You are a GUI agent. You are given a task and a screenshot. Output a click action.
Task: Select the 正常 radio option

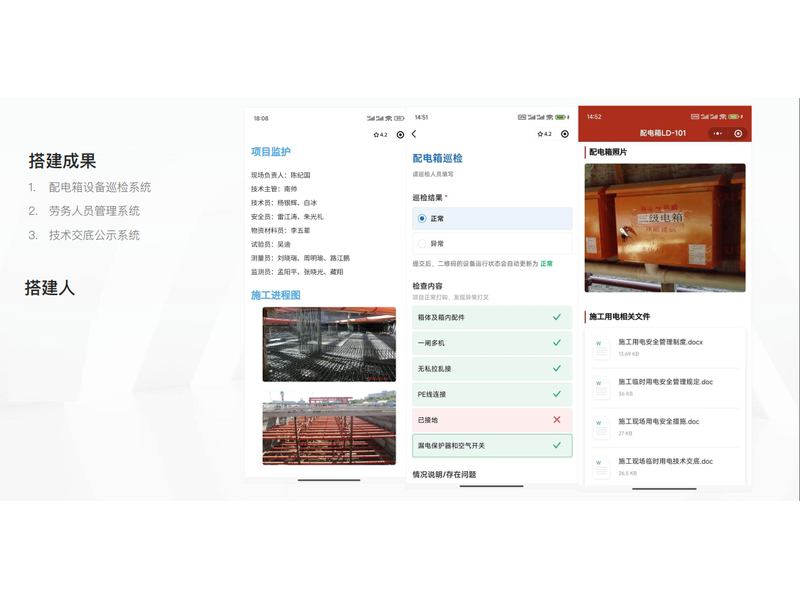pos(423,218)
